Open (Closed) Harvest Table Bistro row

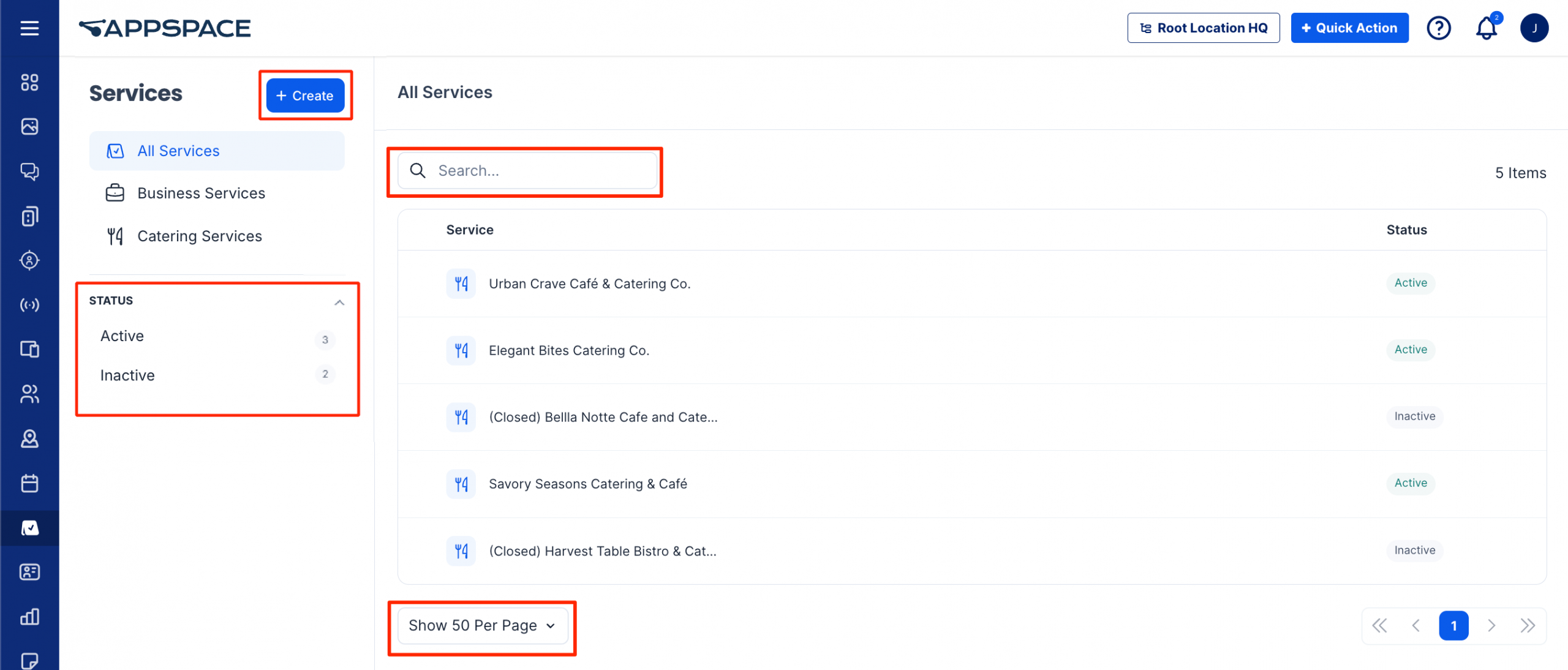click(972, 551)
